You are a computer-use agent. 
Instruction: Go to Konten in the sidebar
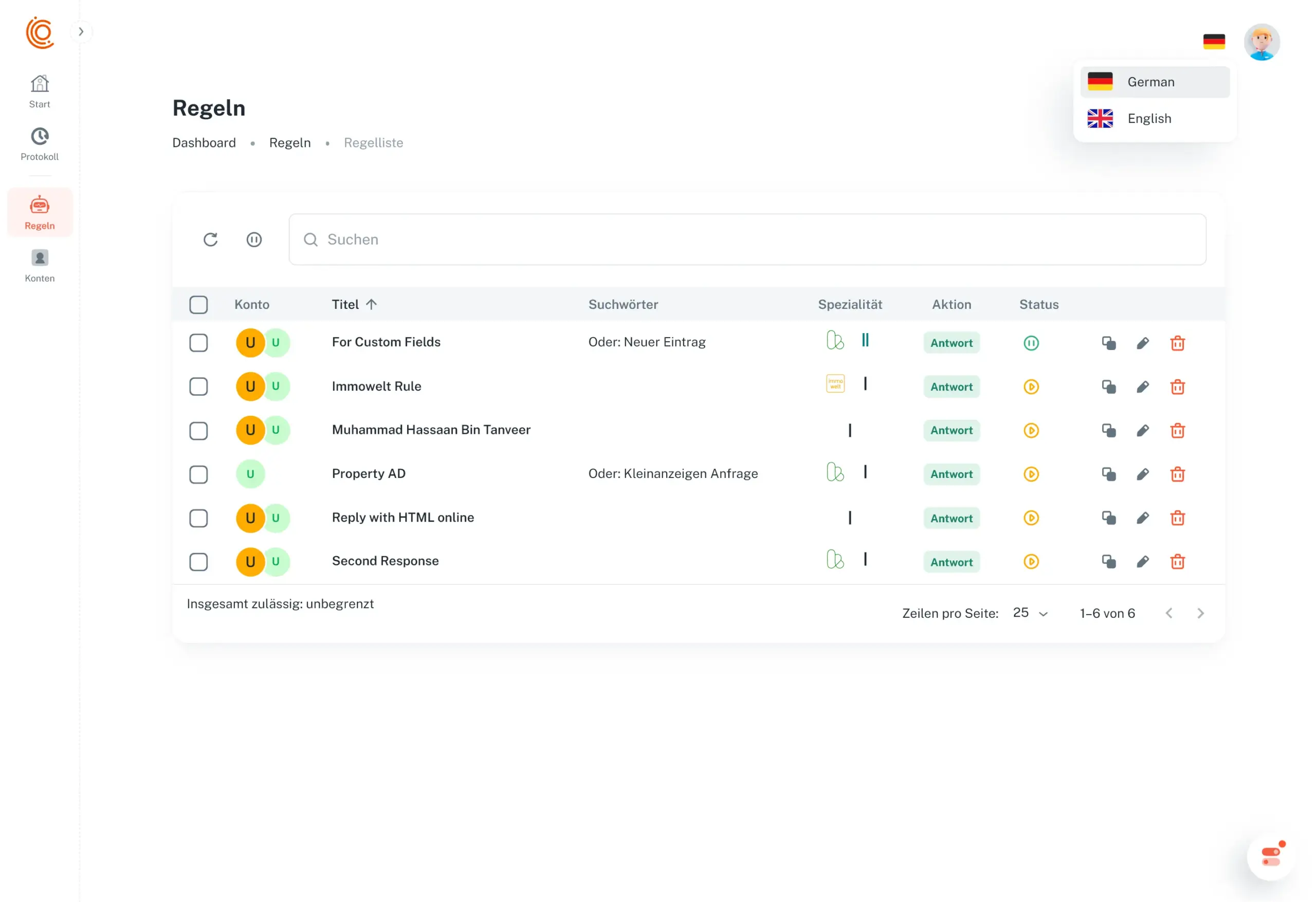point(40,266)
